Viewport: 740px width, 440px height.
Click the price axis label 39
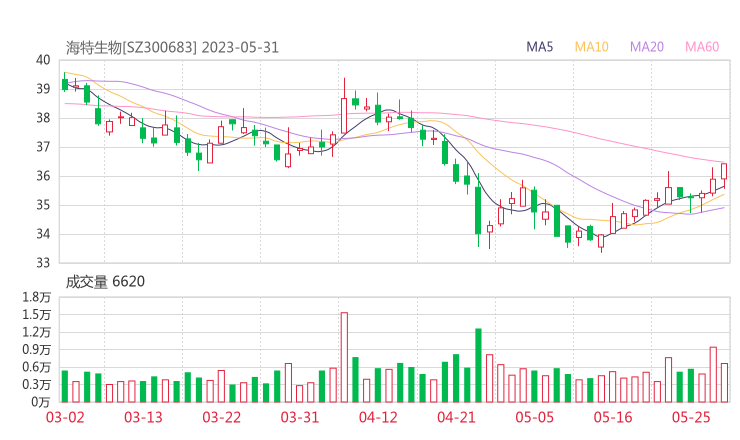(43, 89)
